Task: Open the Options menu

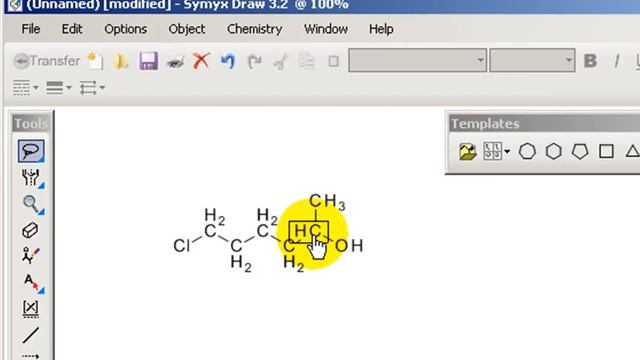Action: pyautogui.click(x=126, y=29)
